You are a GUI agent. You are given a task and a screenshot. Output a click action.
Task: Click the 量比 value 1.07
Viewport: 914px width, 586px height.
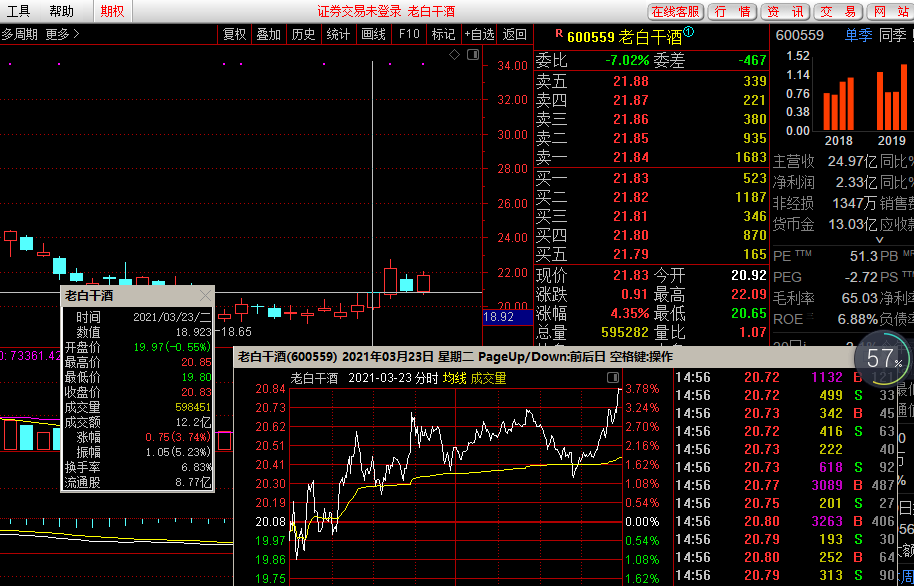point(753,332)
